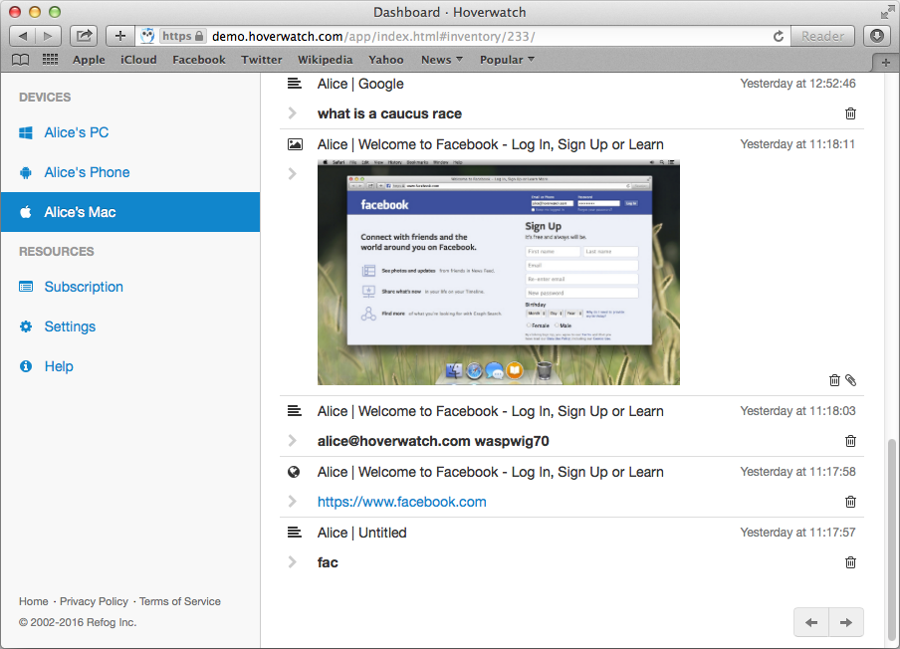Viewport: 900px width, 649px height.
Task: Go to next page of log entries
Action: (846, 622)
